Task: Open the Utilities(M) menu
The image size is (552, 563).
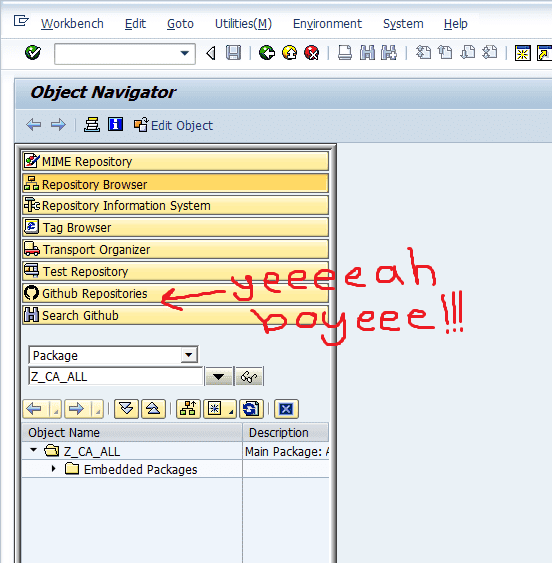Action: point(243,24)
